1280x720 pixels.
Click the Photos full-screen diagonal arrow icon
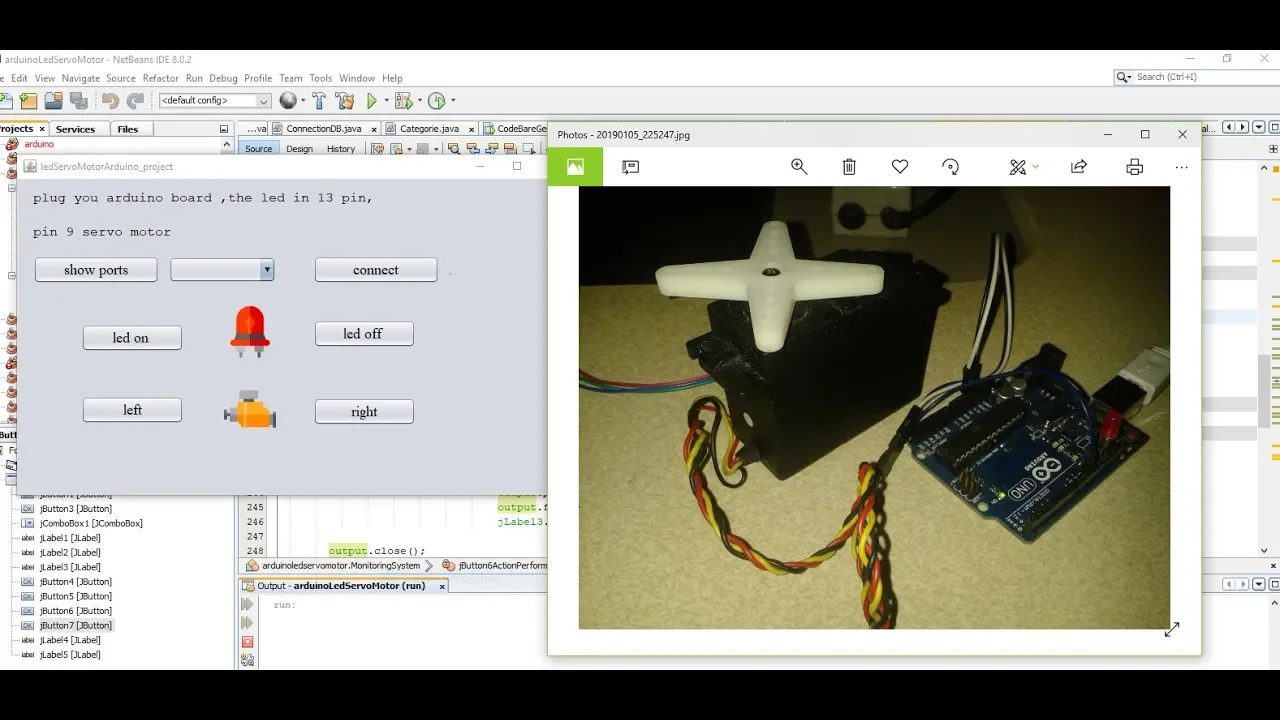pyautogui.click(x=1172, y=629)
